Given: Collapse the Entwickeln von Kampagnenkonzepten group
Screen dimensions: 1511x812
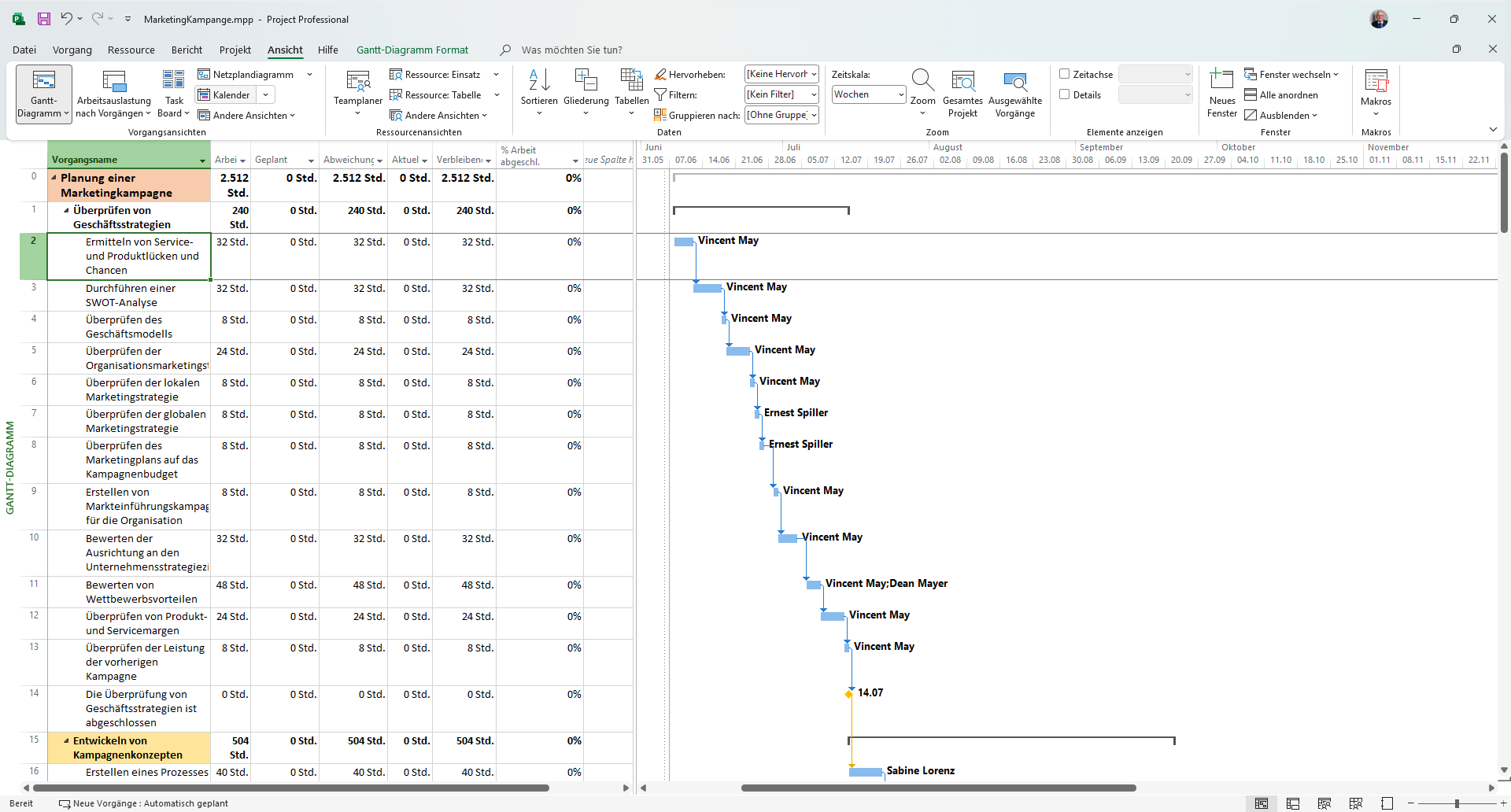Looking at the screenshot, I should point(67,740).
